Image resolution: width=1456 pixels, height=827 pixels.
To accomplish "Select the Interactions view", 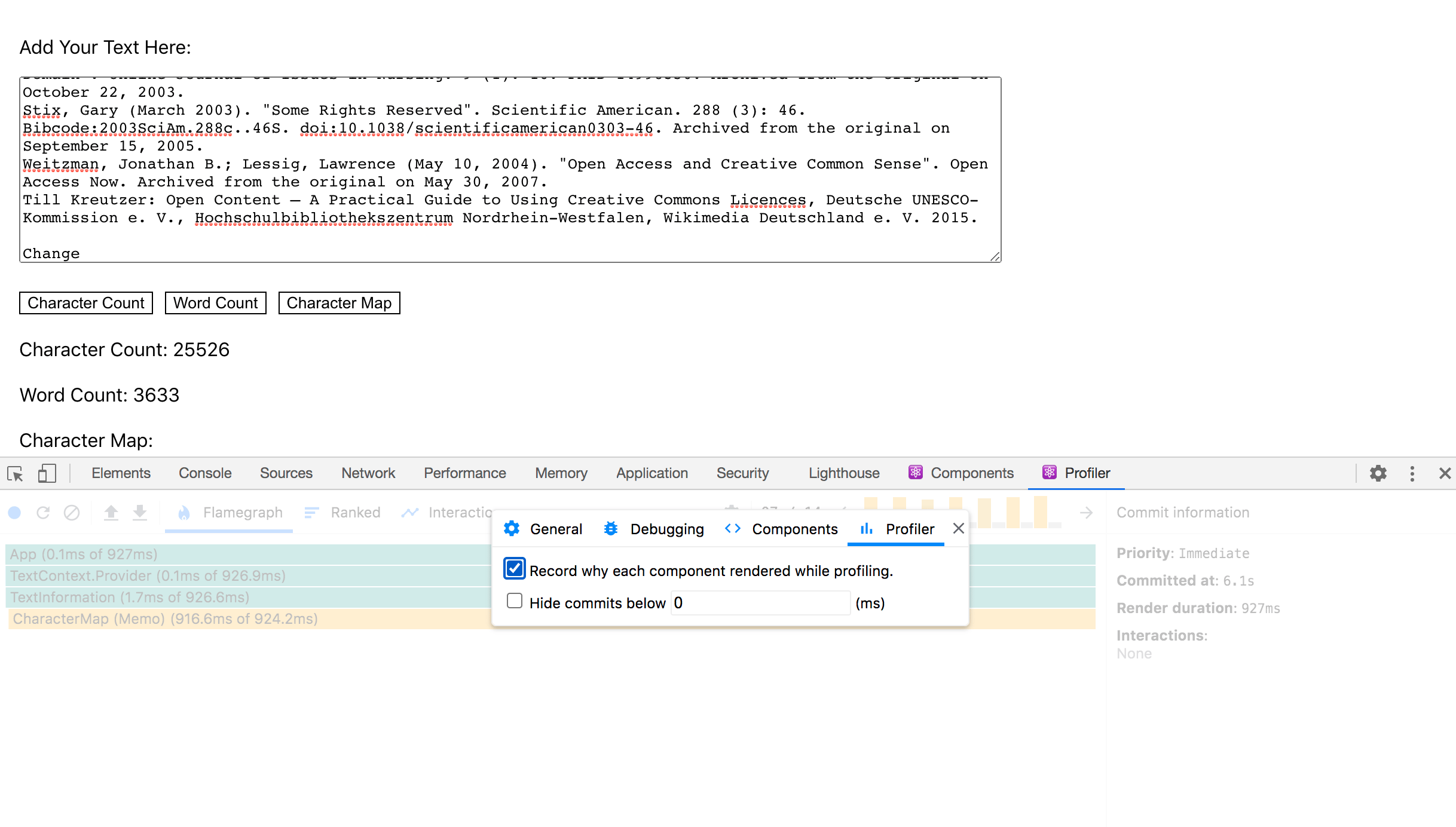I will (x=446, y=513).
